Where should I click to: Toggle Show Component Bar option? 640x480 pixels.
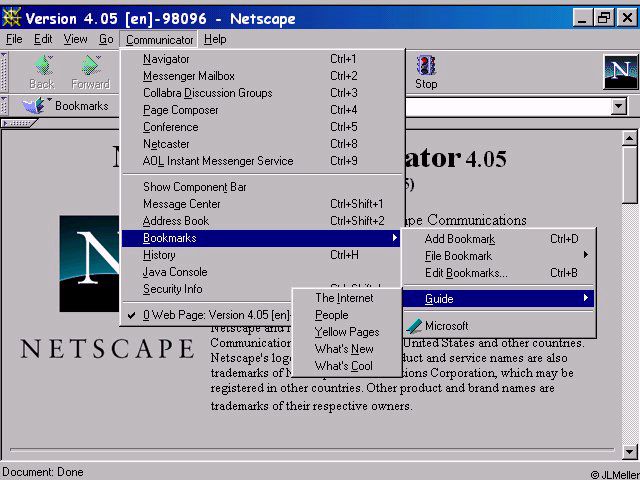[x=194, y=187]
